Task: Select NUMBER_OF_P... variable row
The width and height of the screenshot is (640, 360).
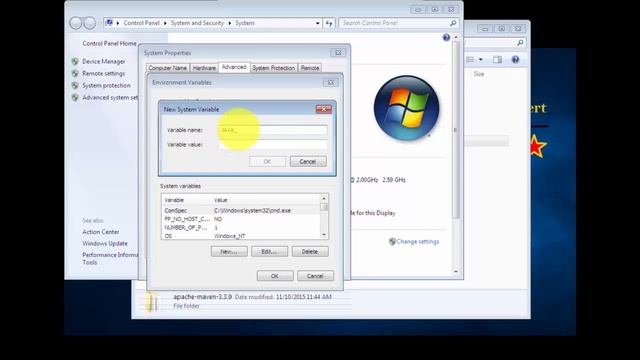Action: pyautogui.click(x=241, y=228)
